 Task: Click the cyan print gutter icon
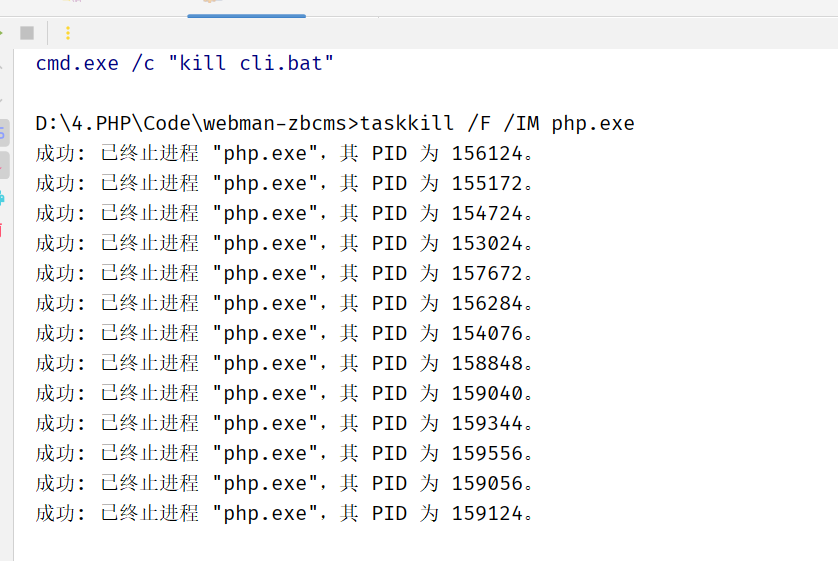point(2,197)
